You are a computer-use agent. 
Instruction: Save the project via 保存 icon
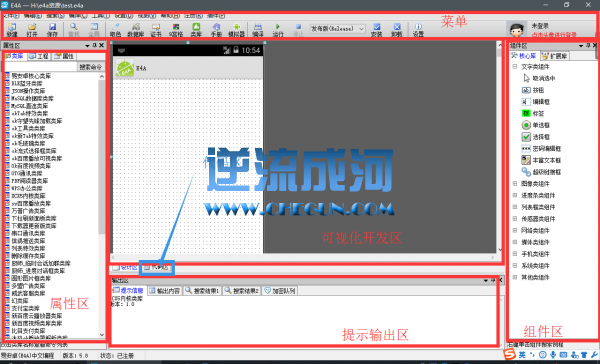click(x=52, y=29)
